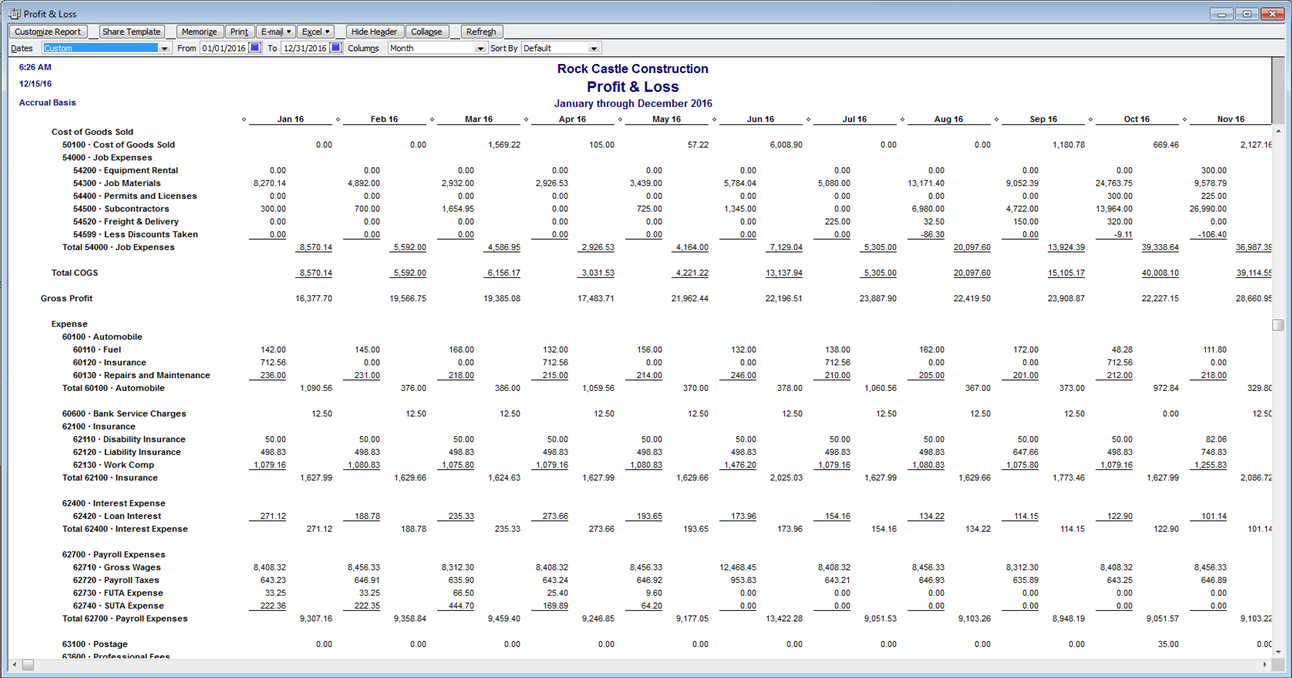Image resolution: width=1292 pixels, height=678 pixels.
Task: Select row 60110 · Fuel
Action: 97,350
